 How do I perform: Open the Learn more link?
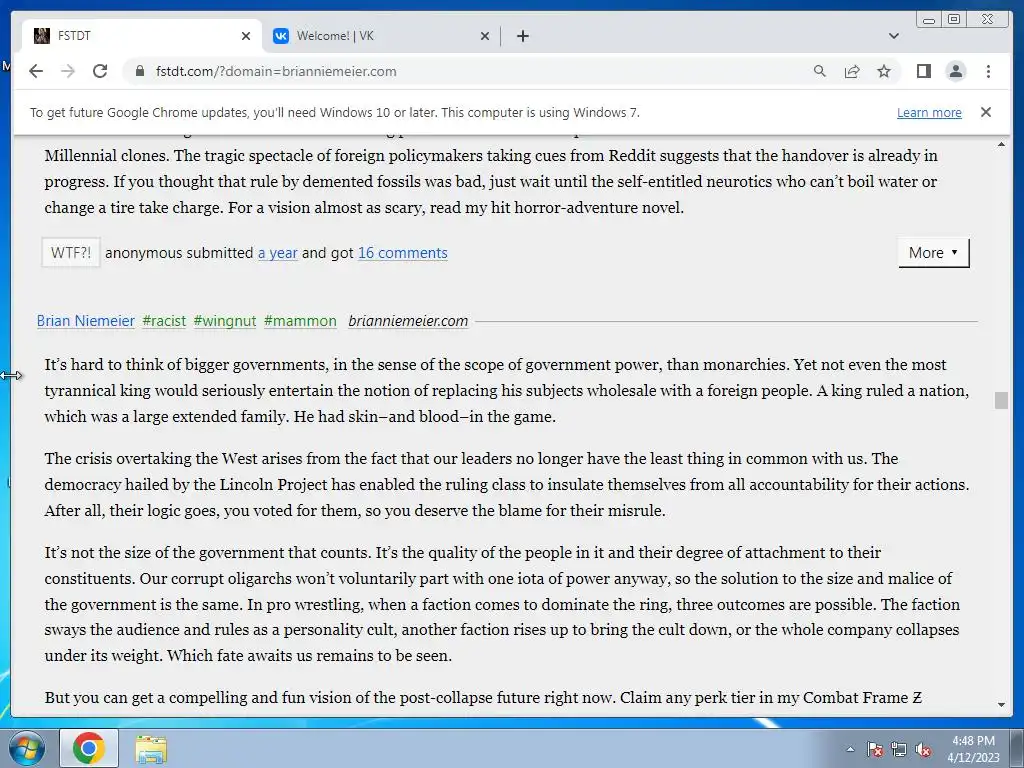[929, 112]
